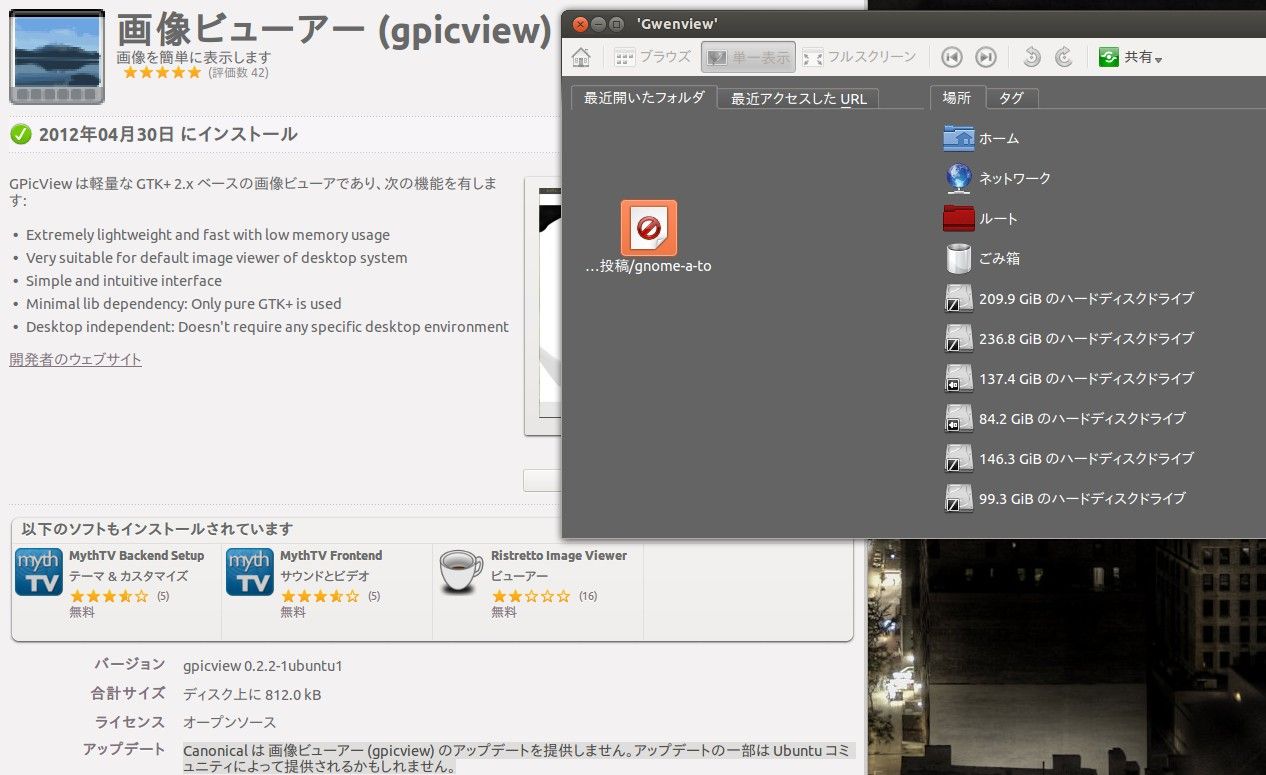Click the gpicview screenshot preview thumbnail

point(543,307)
